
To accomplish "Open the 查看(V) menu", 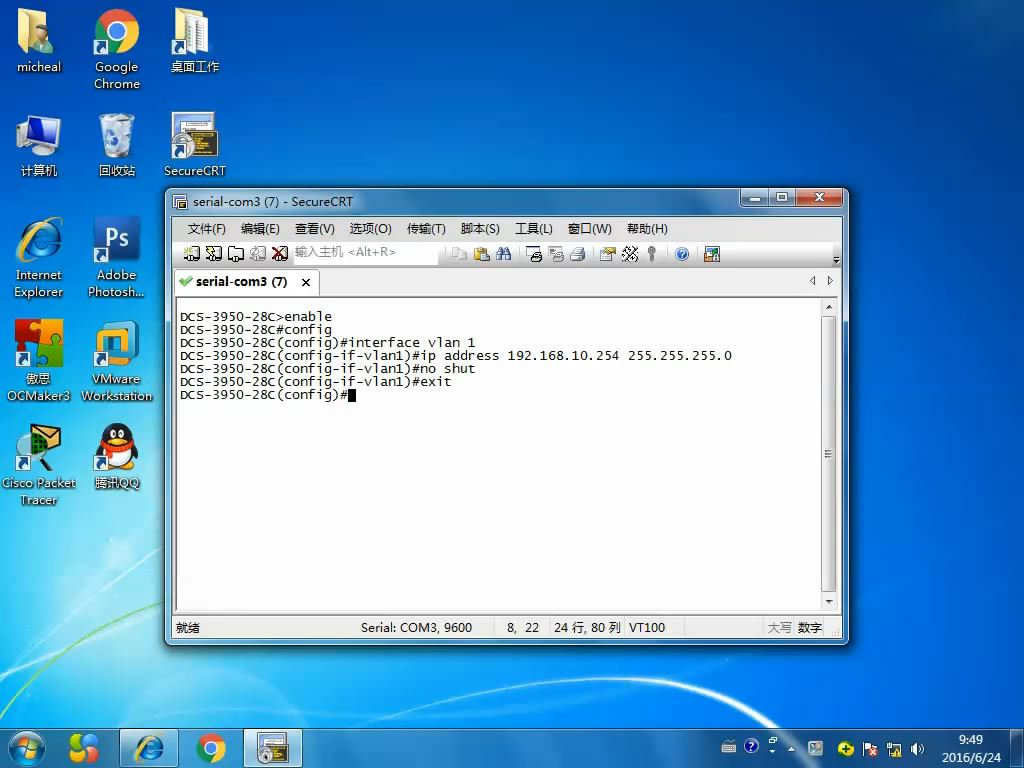I will pos(315,229).
